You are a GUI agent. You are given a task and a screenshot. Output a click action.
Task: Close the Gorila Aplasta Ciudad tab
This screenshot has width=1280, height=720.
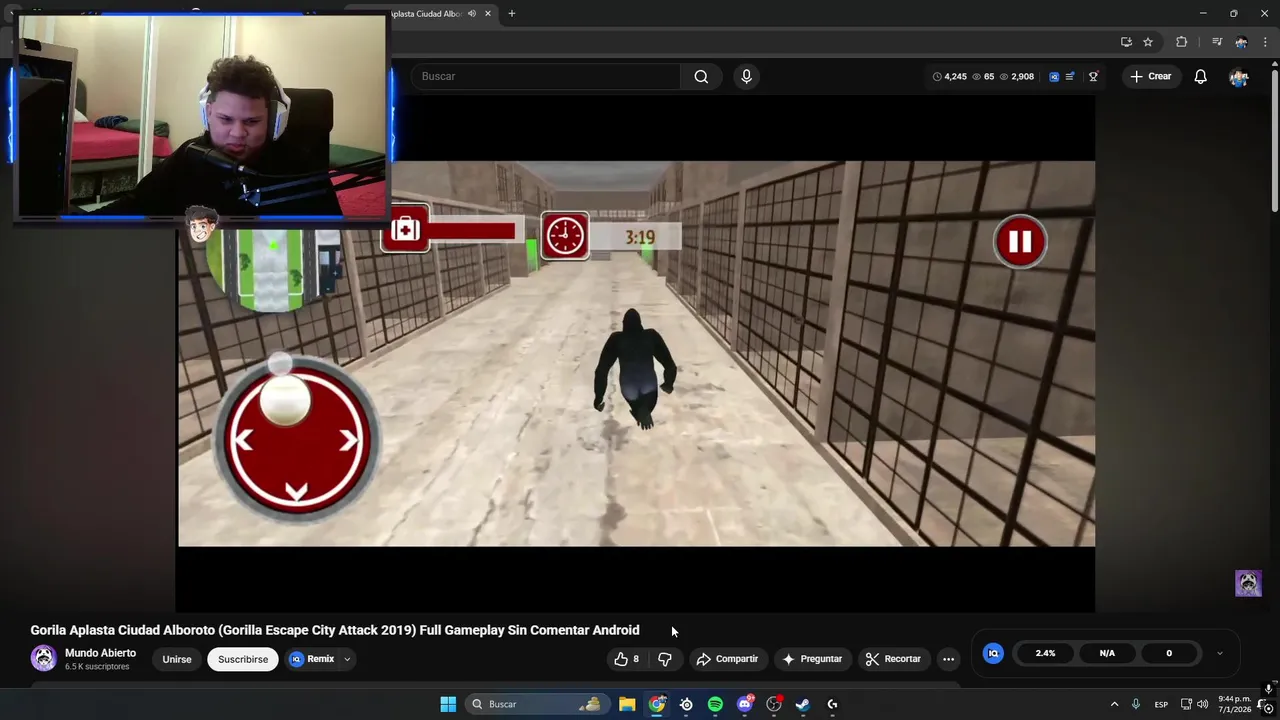tap(488, 13)
